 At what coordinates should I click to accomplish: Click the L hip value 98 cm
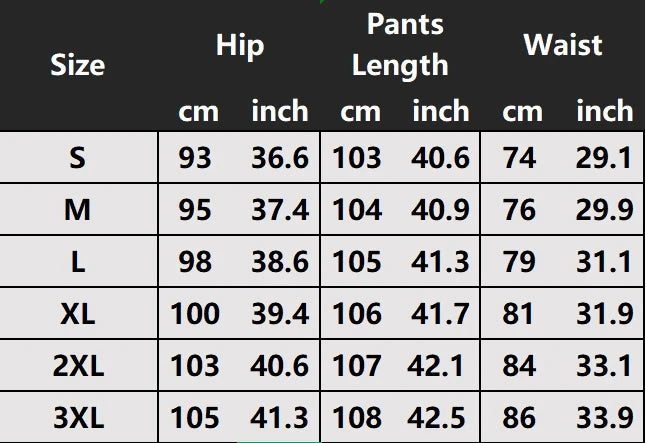pyautogui.click(x=195, y=262)
